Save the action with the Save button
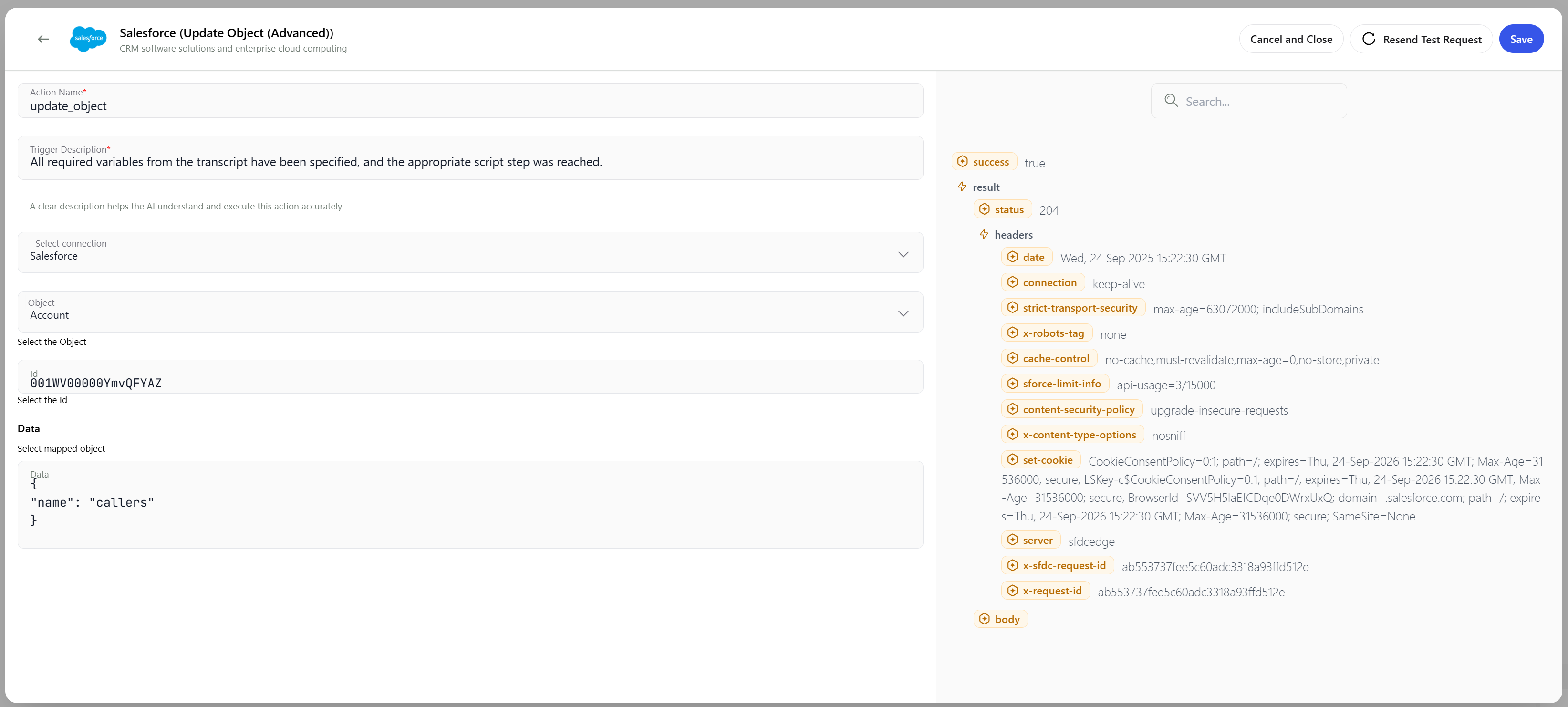The height and width of the screenshot is (707, 1568). (1520, 39)
